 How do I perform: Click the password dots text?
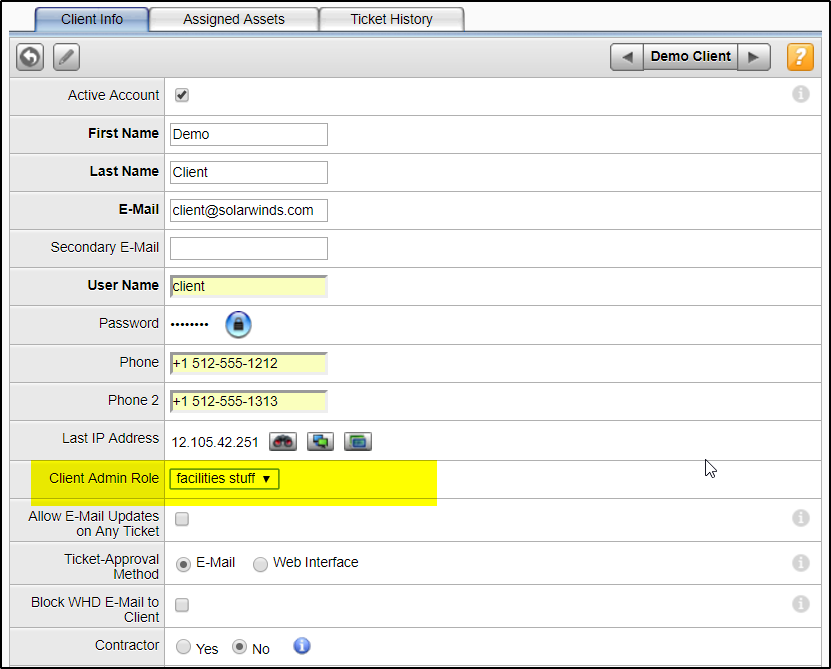pos(190,324)
